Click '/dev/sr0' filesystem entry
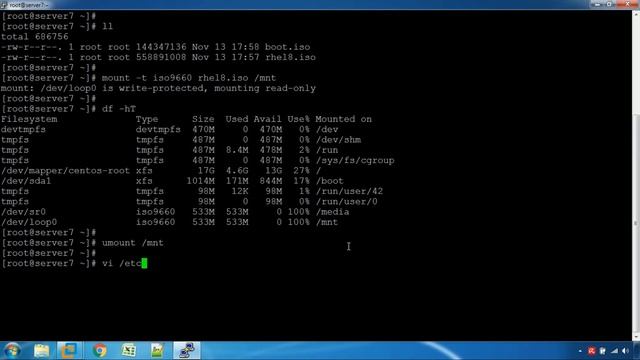Viewport: 640px width, 360px height. click(x=23, y=212)
